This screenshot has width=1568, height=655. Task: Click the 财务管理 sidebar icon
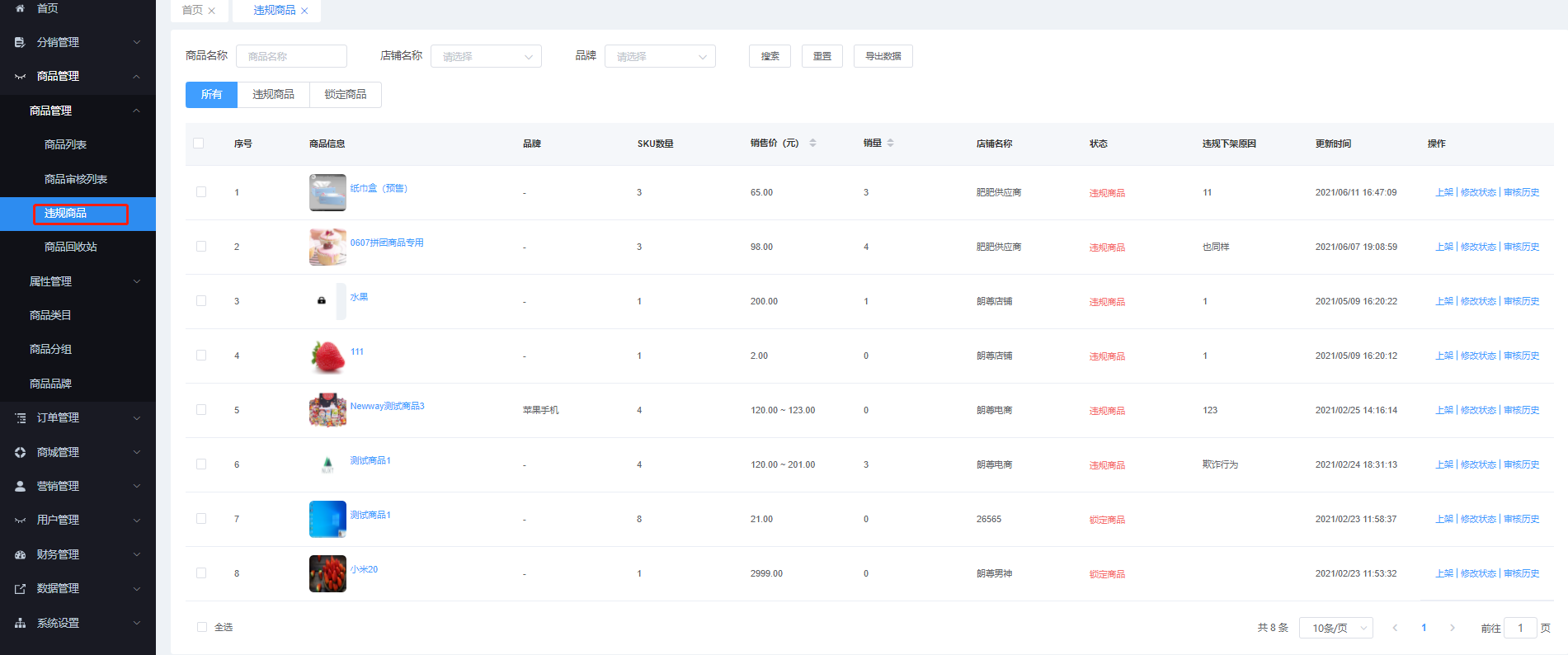(20, 554)
